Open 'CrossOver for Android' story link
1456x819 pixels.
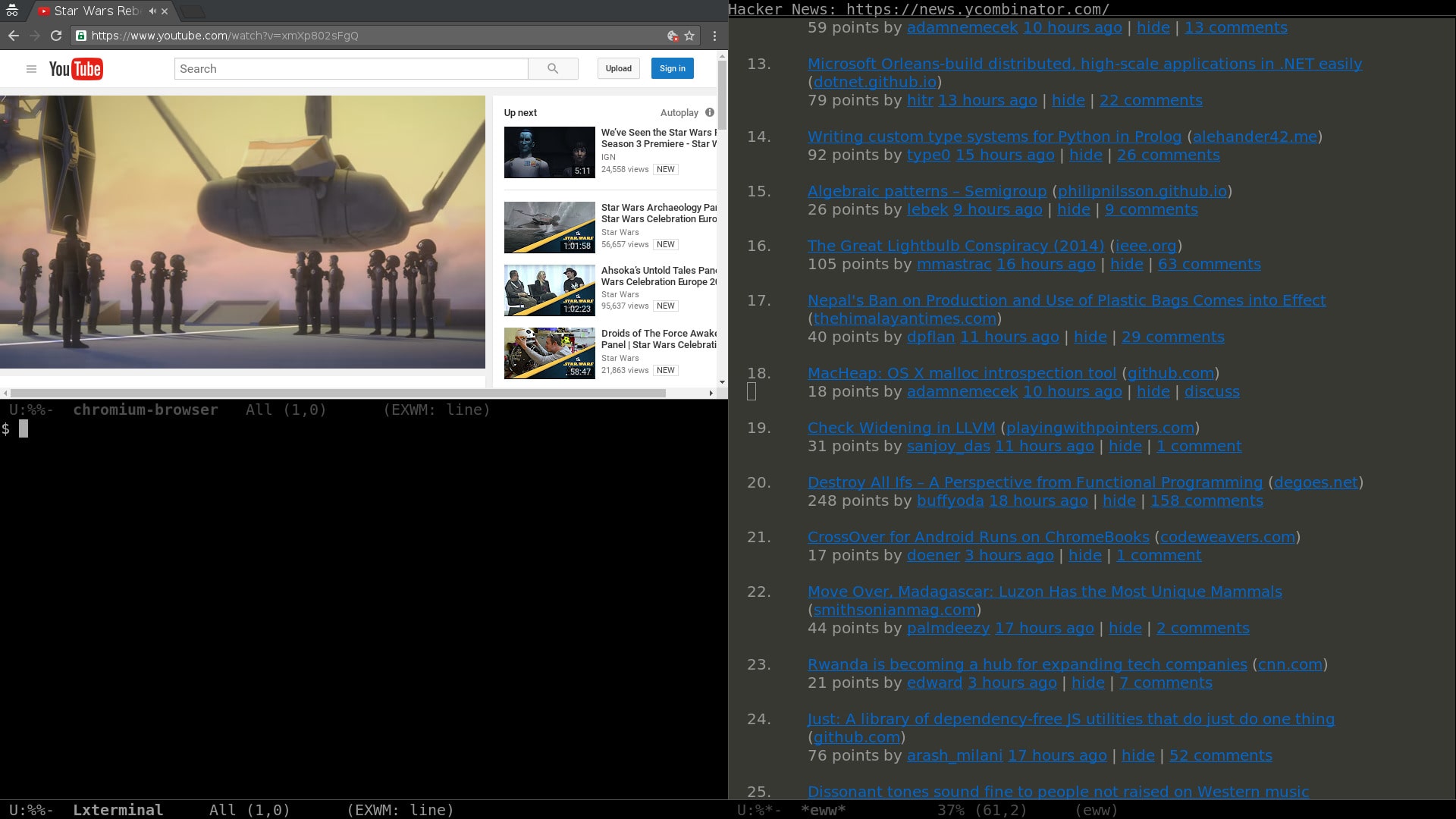pos(978,537)
